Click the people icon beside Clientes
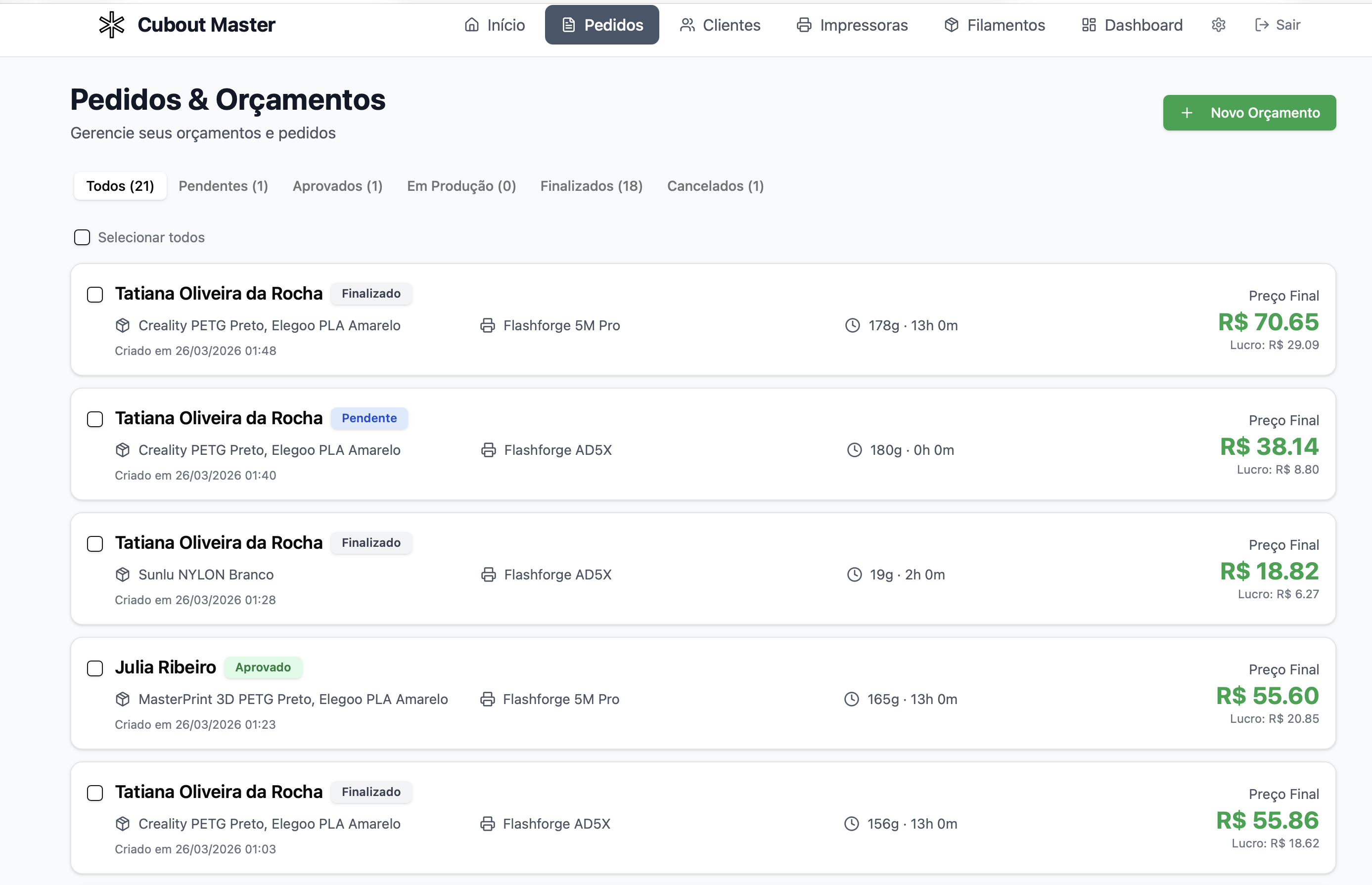 (687, 25)
